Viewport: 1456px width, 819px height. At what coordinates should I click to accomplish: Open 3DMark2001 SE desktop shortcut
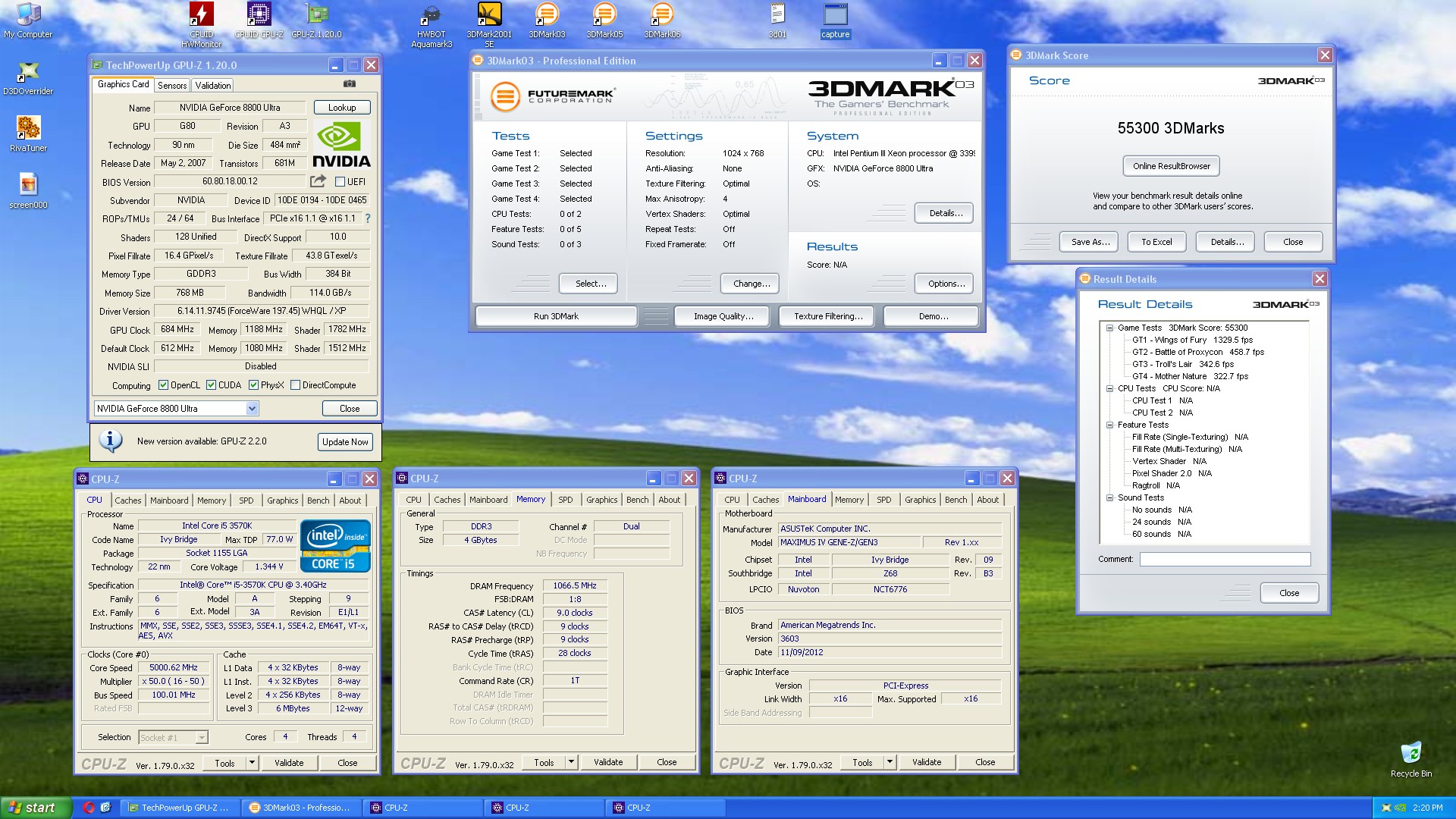(x=489, y=26)
